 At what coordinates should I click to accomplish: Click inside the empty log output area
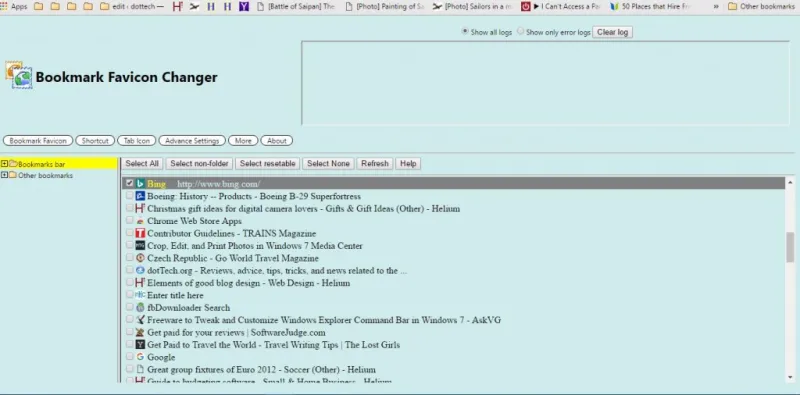545,83
